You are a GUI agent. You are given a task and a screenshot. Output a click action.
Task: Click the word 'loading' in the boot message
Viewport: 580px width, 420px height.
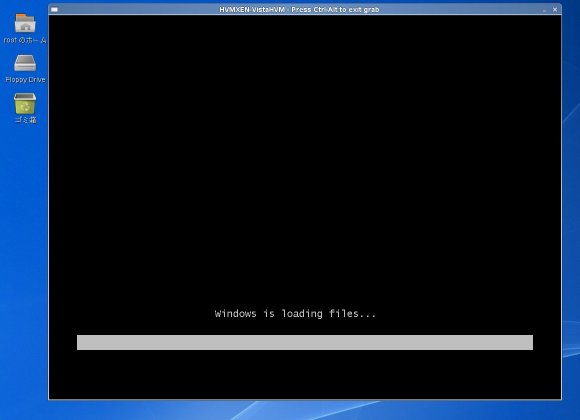pyautogui.click(x=302, y=314)
